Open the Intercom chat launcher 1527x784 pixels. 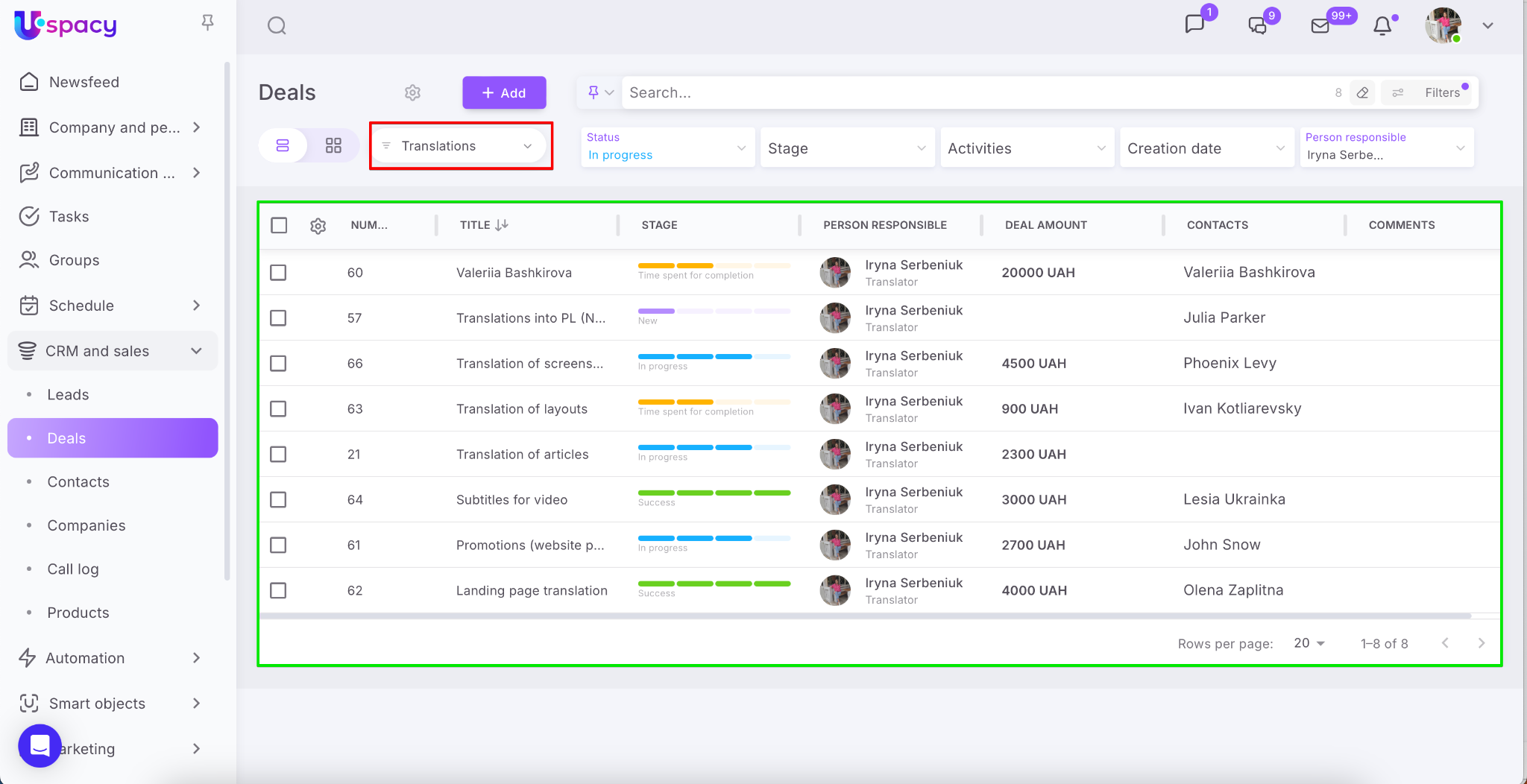point(40,745)
